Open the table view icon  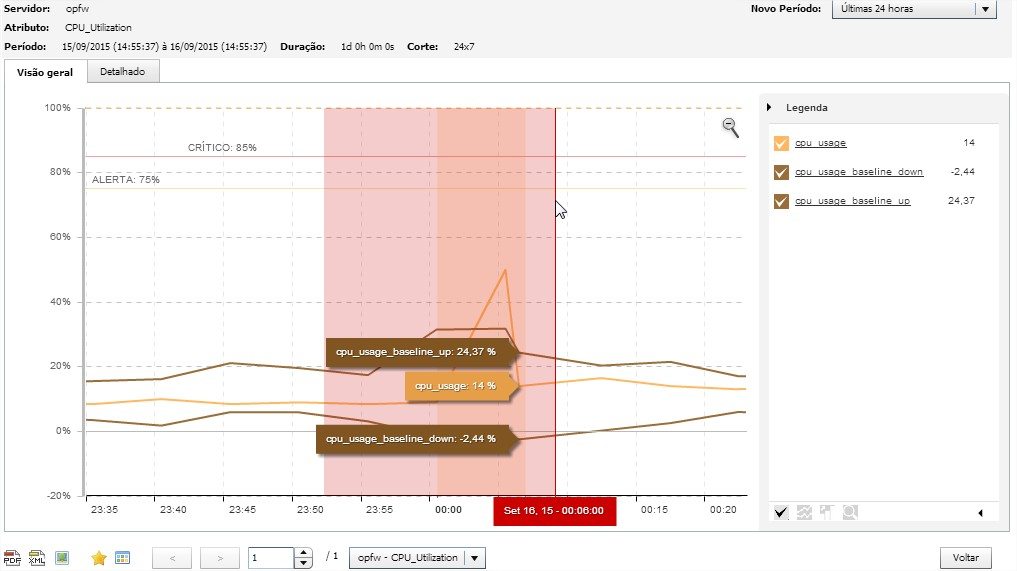[x=122, y=558]
